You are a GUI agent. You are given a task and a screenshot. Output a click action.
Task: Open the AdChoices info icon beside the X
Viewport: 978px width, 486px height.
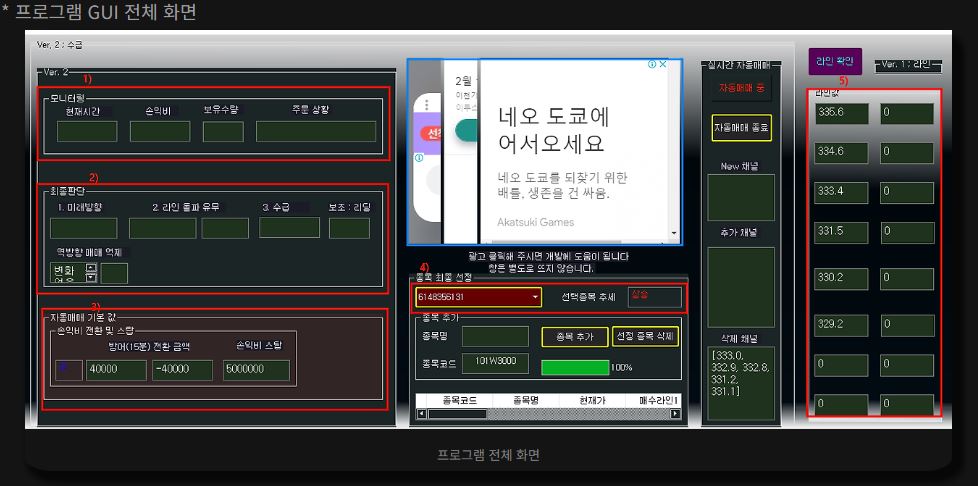[652, 64]
